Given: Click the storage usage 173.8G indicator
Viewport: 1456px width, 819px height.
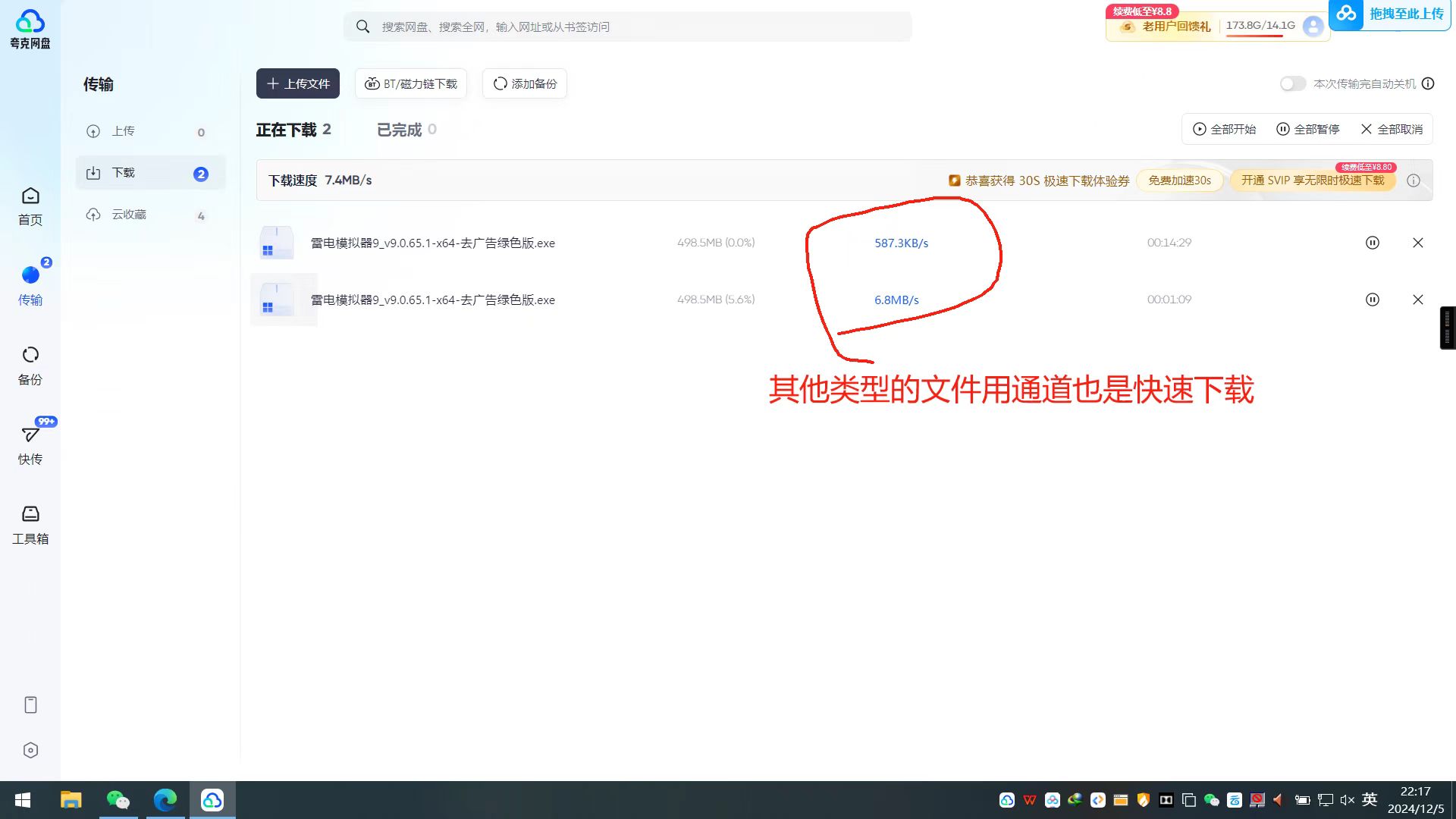Looking at the screenshot, I should click(x=1260, y=26).
